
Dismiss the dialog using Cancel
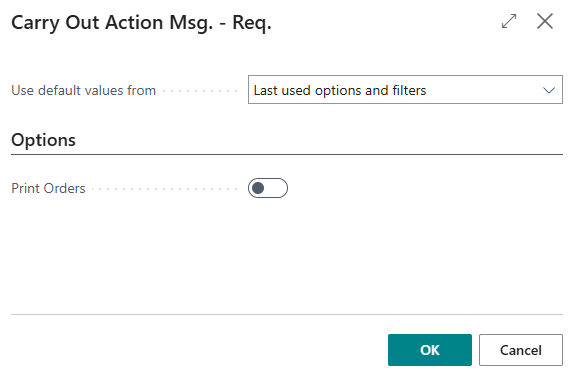coord(521,350)
